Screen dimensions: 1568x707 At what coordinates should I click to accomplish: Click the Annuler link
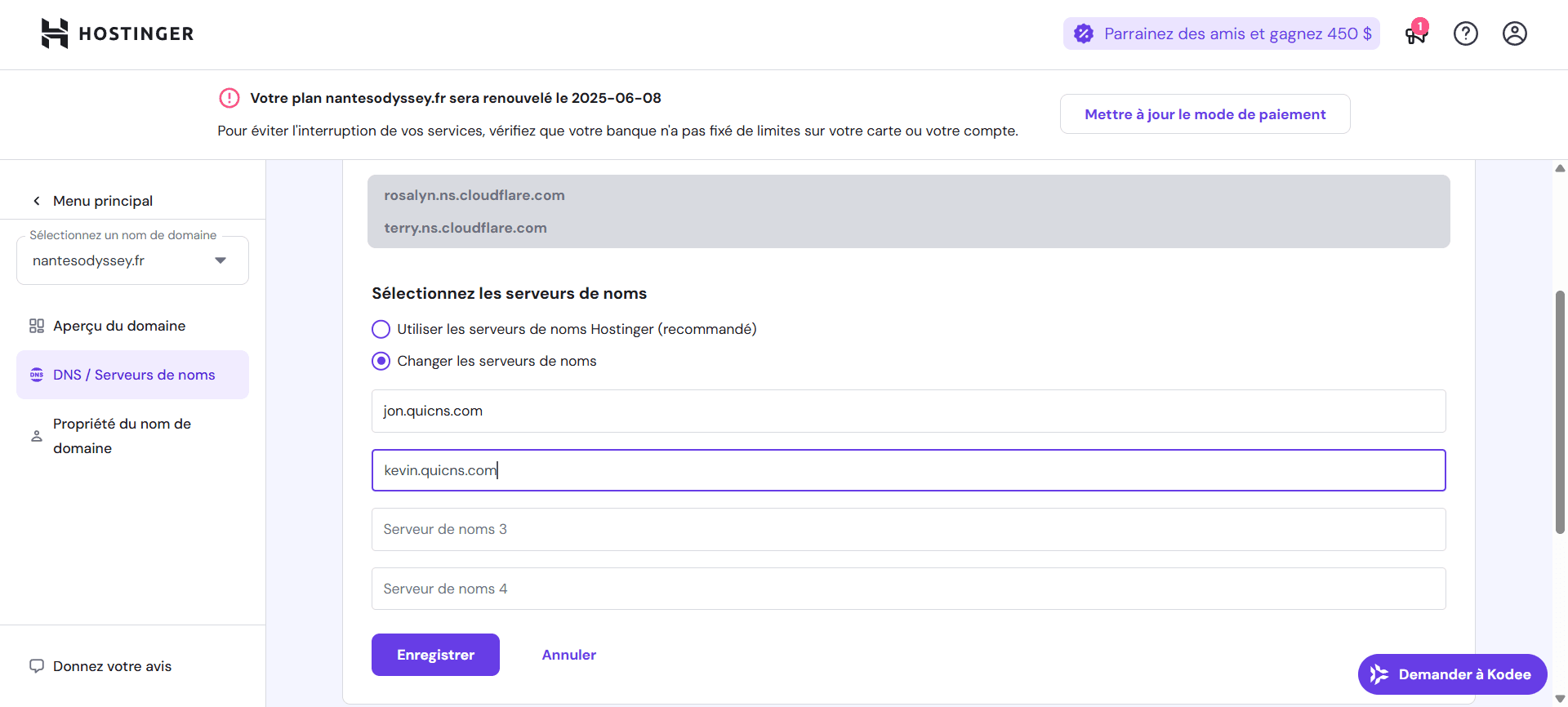tap(568, 655)
